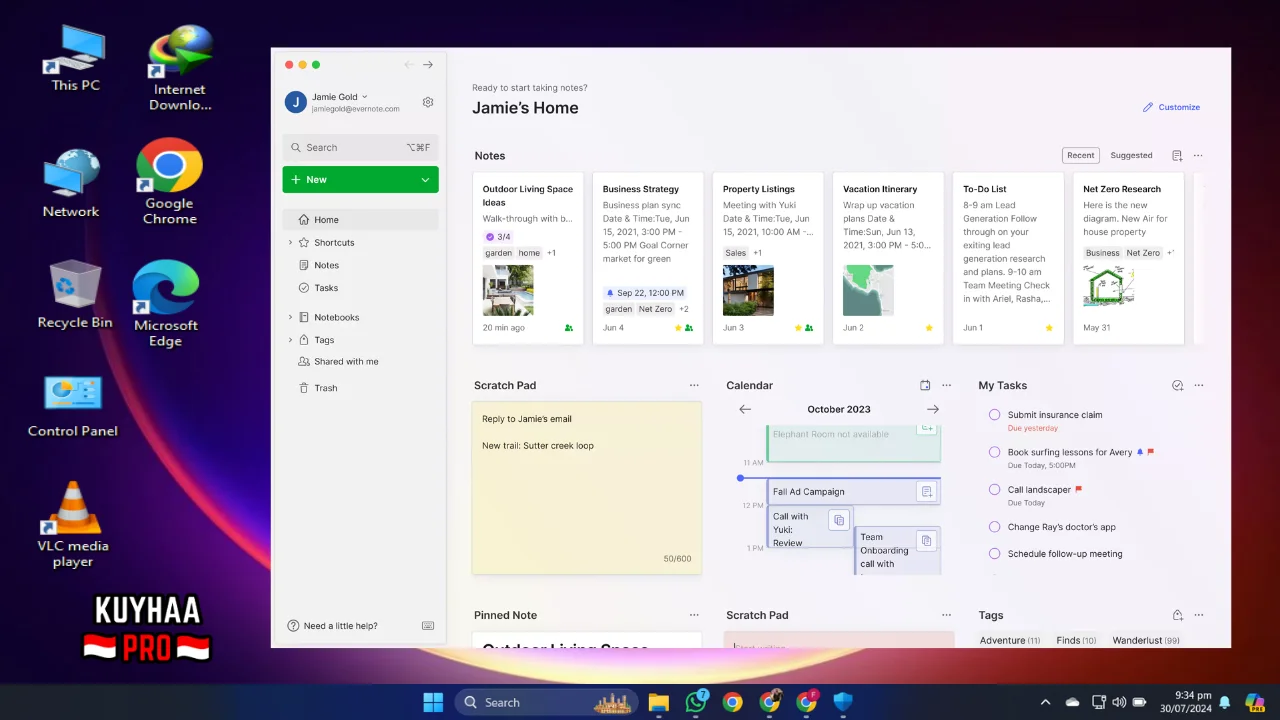
Task: Open WhatsApp from taskbar
Action: tap(695, 702)
